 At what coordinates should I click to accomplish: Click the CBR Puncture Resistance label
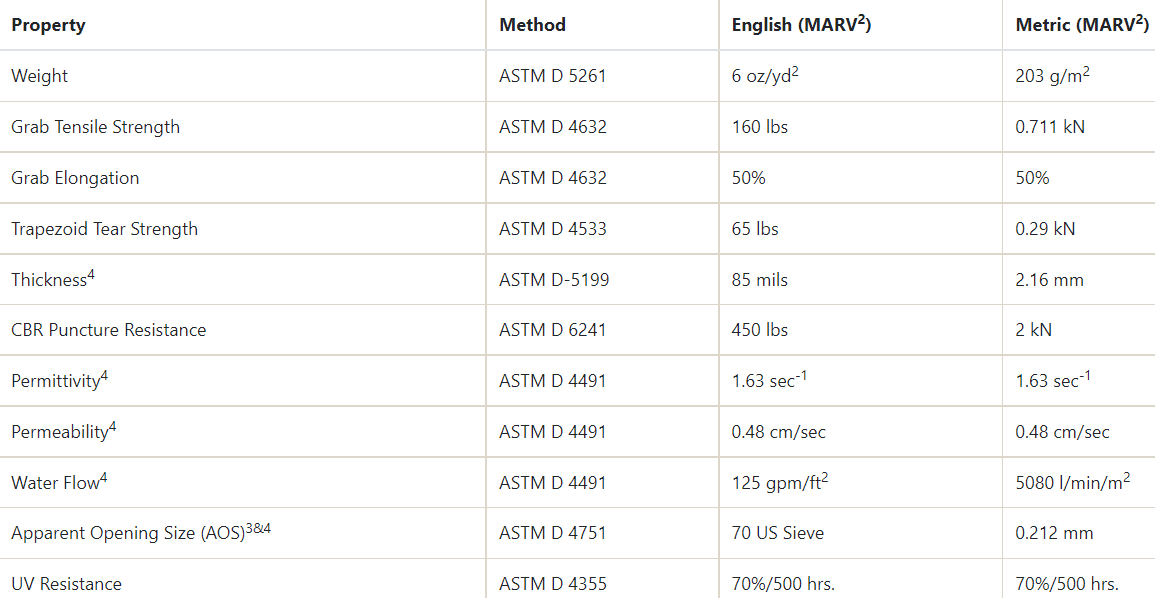coord(108,330)
